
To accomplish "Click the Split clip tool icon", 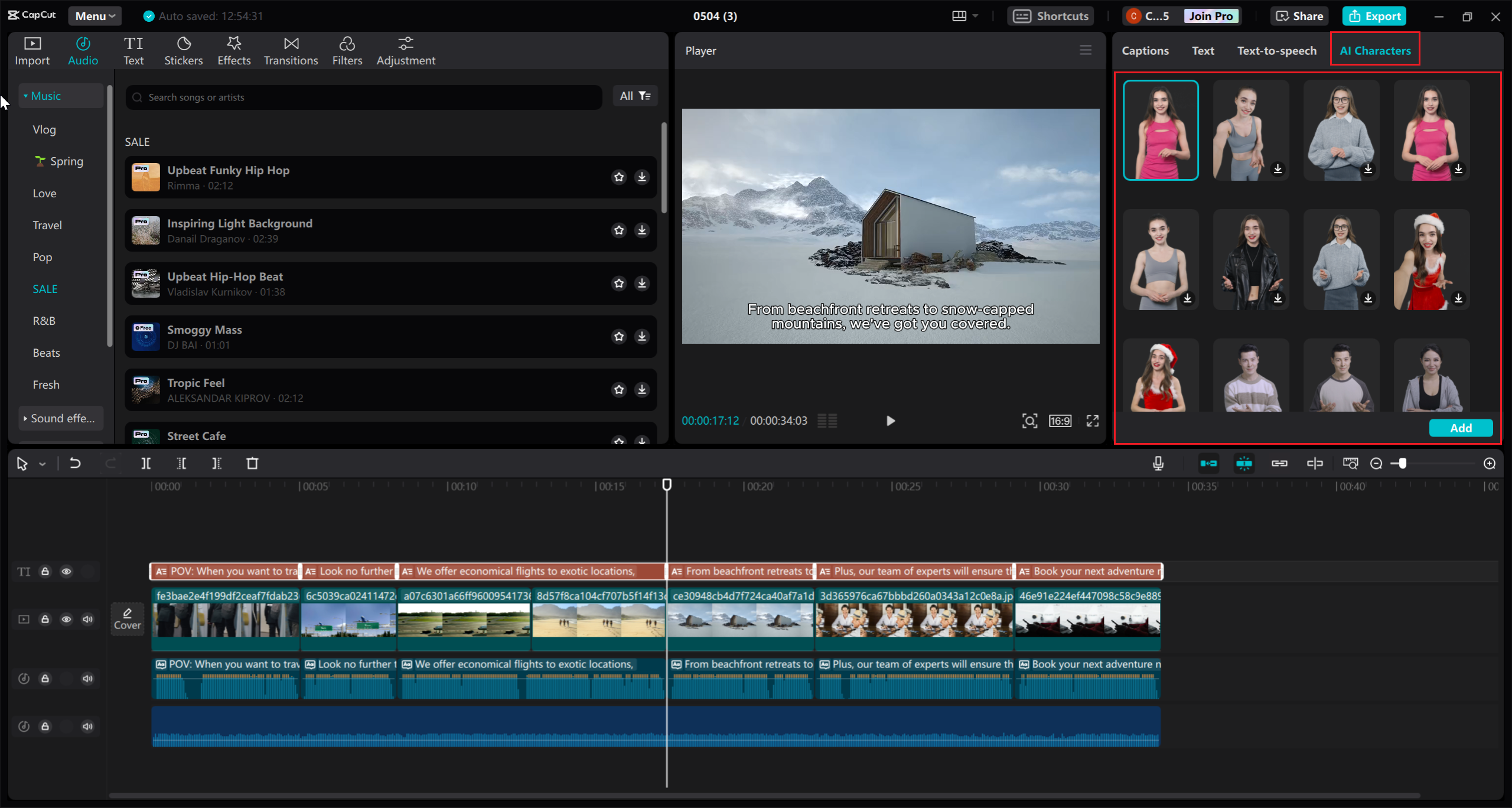I will click(146, 464).
